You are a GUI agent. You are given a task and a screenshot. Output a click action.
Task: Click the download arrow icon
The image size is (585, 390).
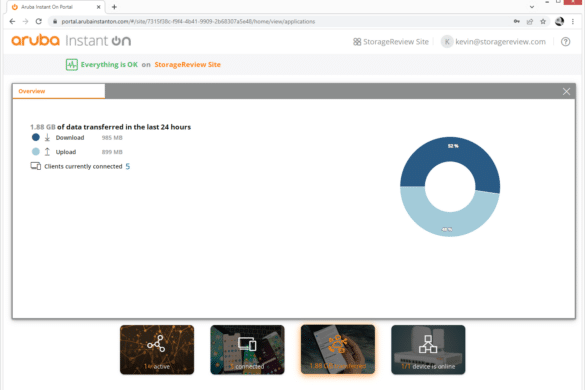tap(47, 138)
